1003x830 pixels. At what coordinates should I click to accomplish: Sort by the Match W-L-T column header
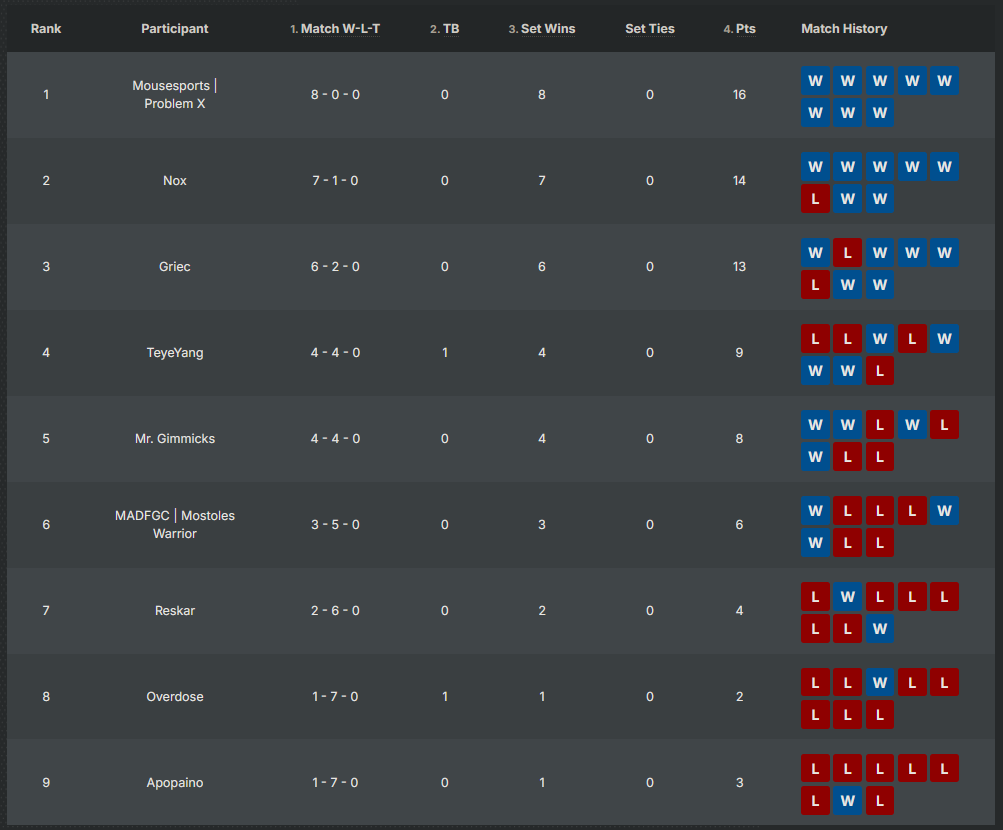click(x=340, y=29)
